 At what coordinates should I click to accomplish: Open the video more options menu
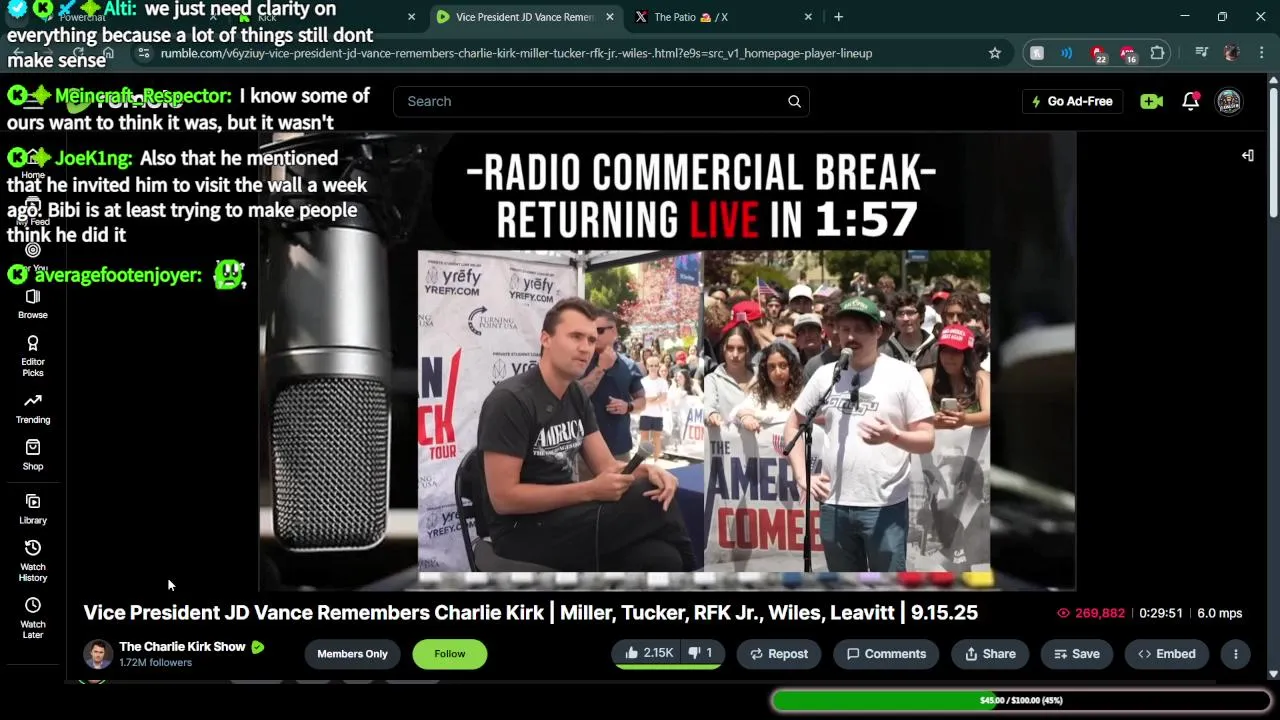pos(1236,654)
